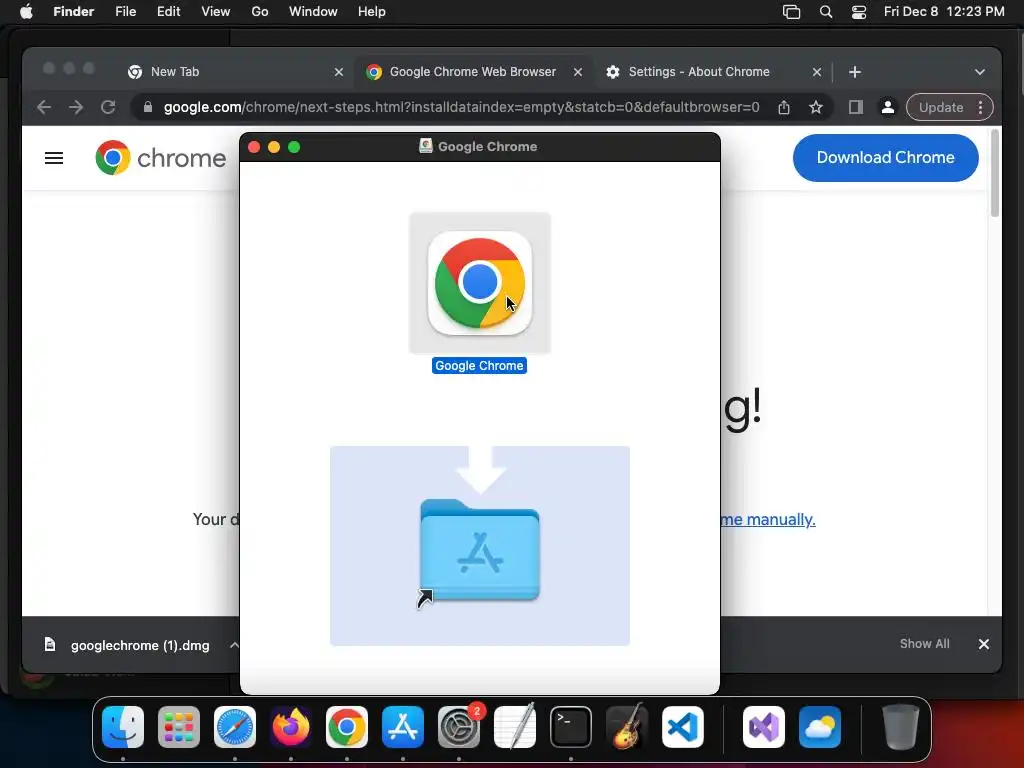Close the New Tab tab
This screenshot has width=1024, height=768.
[x=339, y=72]
